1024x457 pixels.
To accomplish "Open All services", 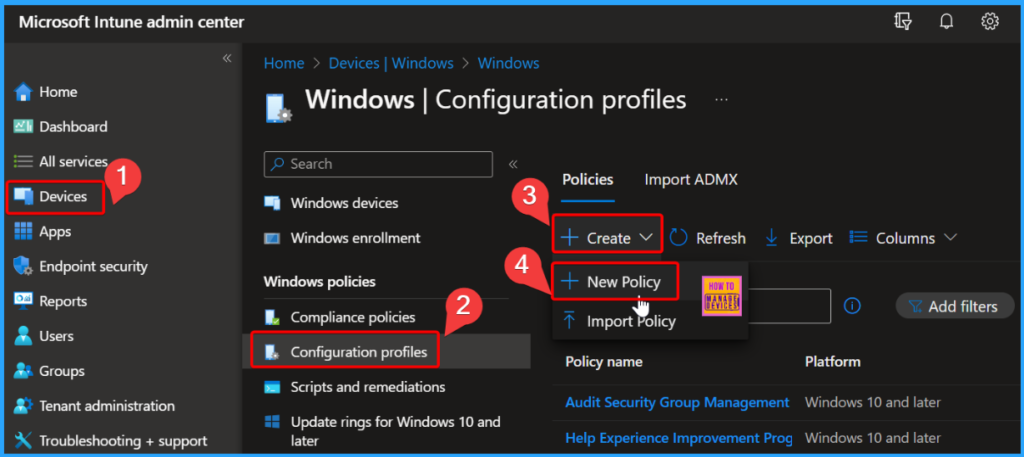I will click(x=73, y=161).
